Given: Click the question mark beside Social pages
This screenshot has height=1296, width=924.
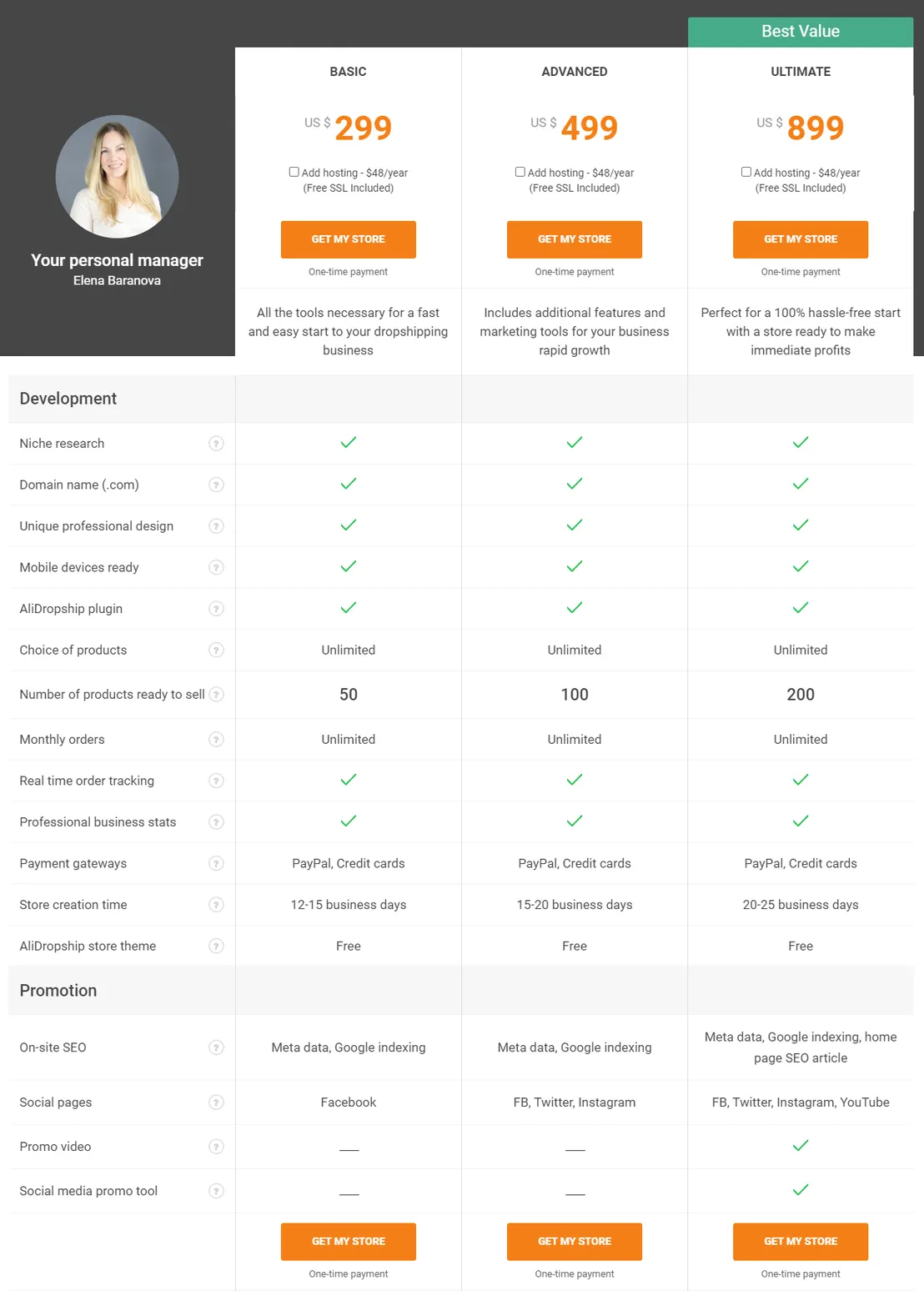Looking at the screenshot, I should pyautogui.click(x=216, y=1102).
